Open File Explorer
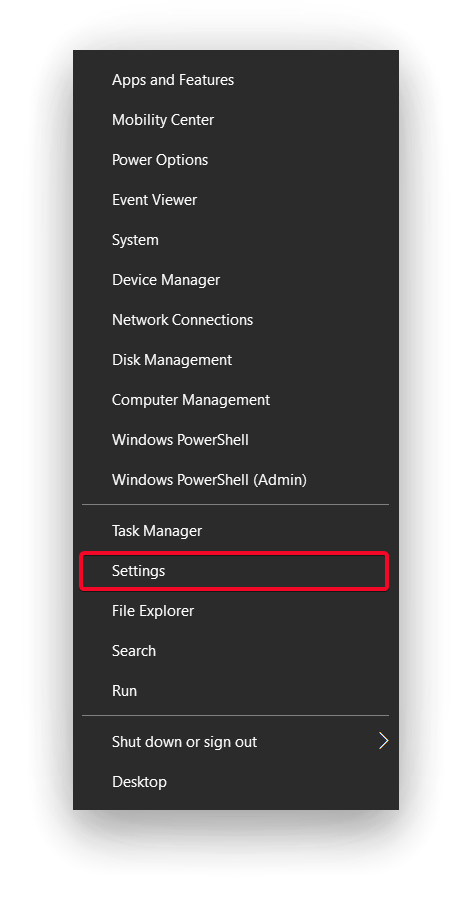The width and height of the screenshot is (472, 903). tap(235, 610)
